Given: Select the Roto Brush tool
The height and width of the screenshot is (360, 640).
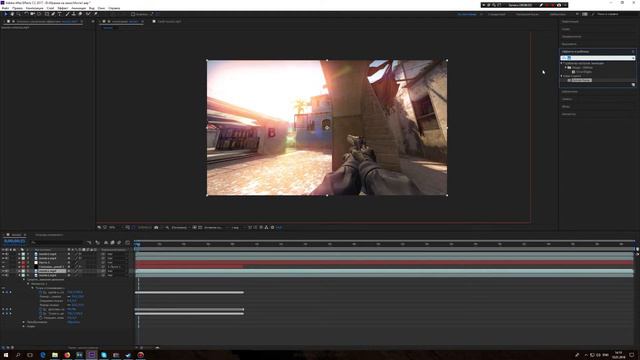Looking at the screenshot, I should [x=88, y=14].
